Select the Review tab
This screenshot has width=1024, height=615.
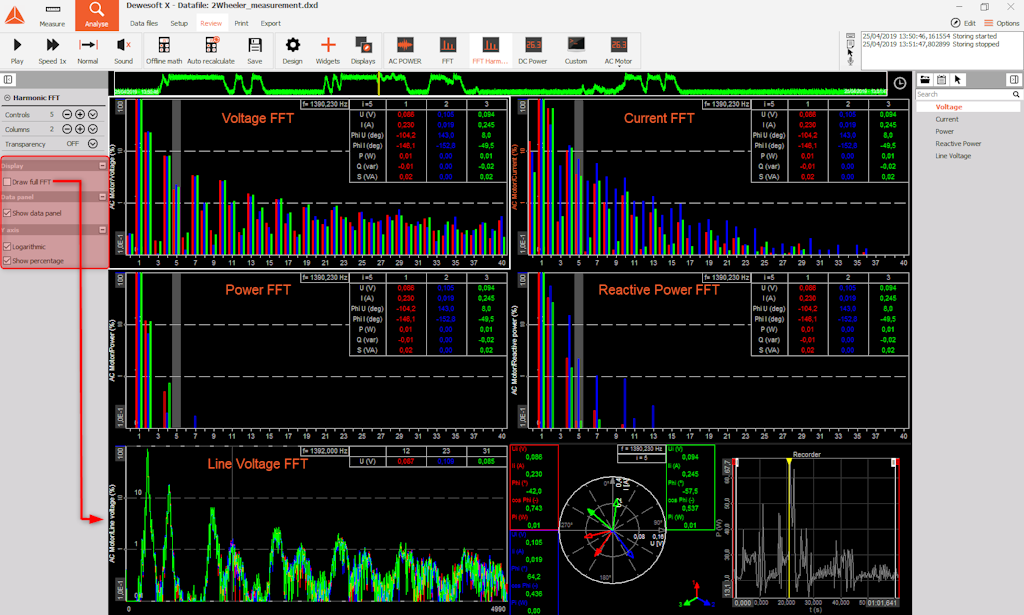211,24
